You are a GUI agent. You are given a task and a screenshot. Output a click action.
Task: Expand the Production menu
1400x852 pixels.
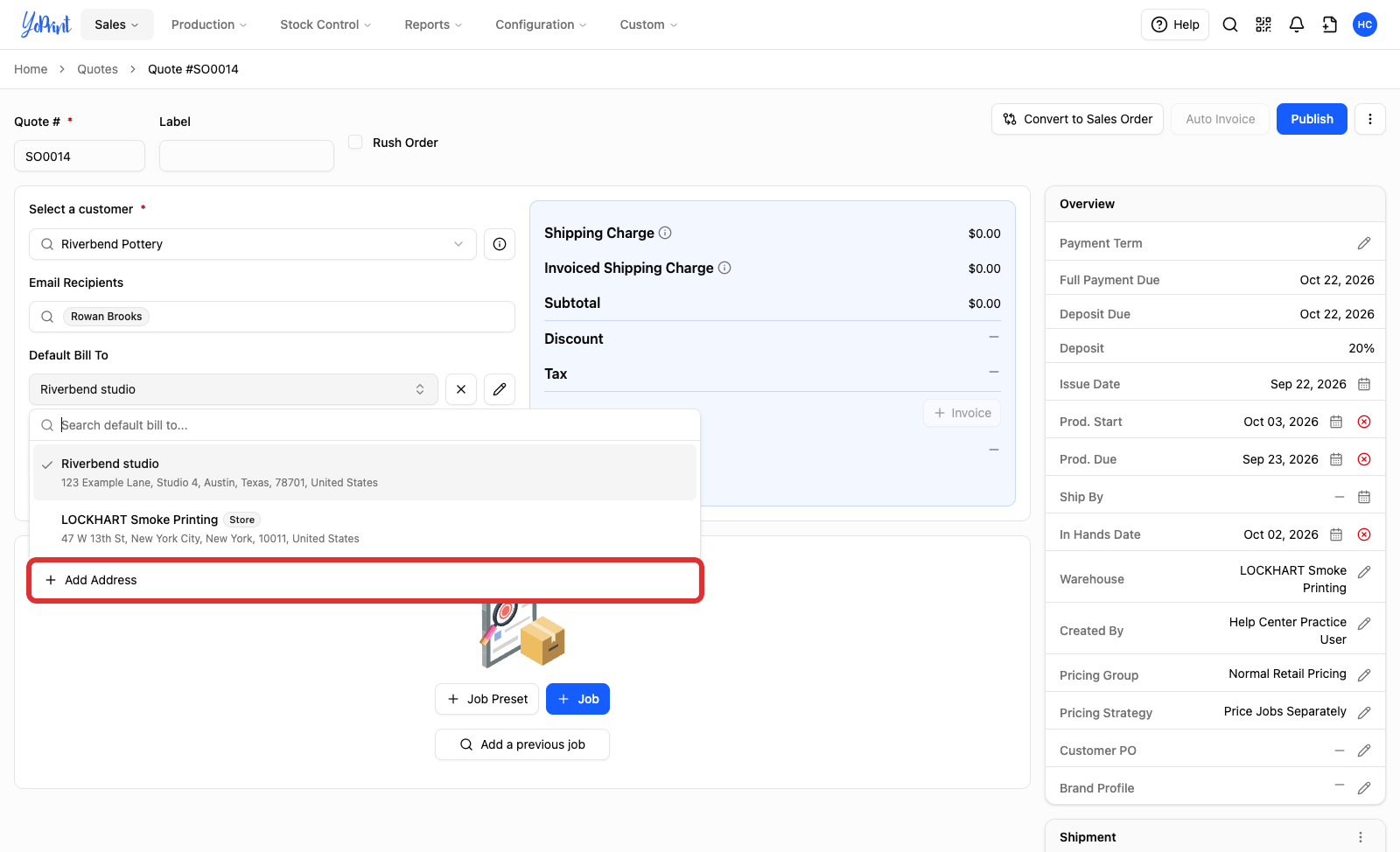[x=209, y=24]
